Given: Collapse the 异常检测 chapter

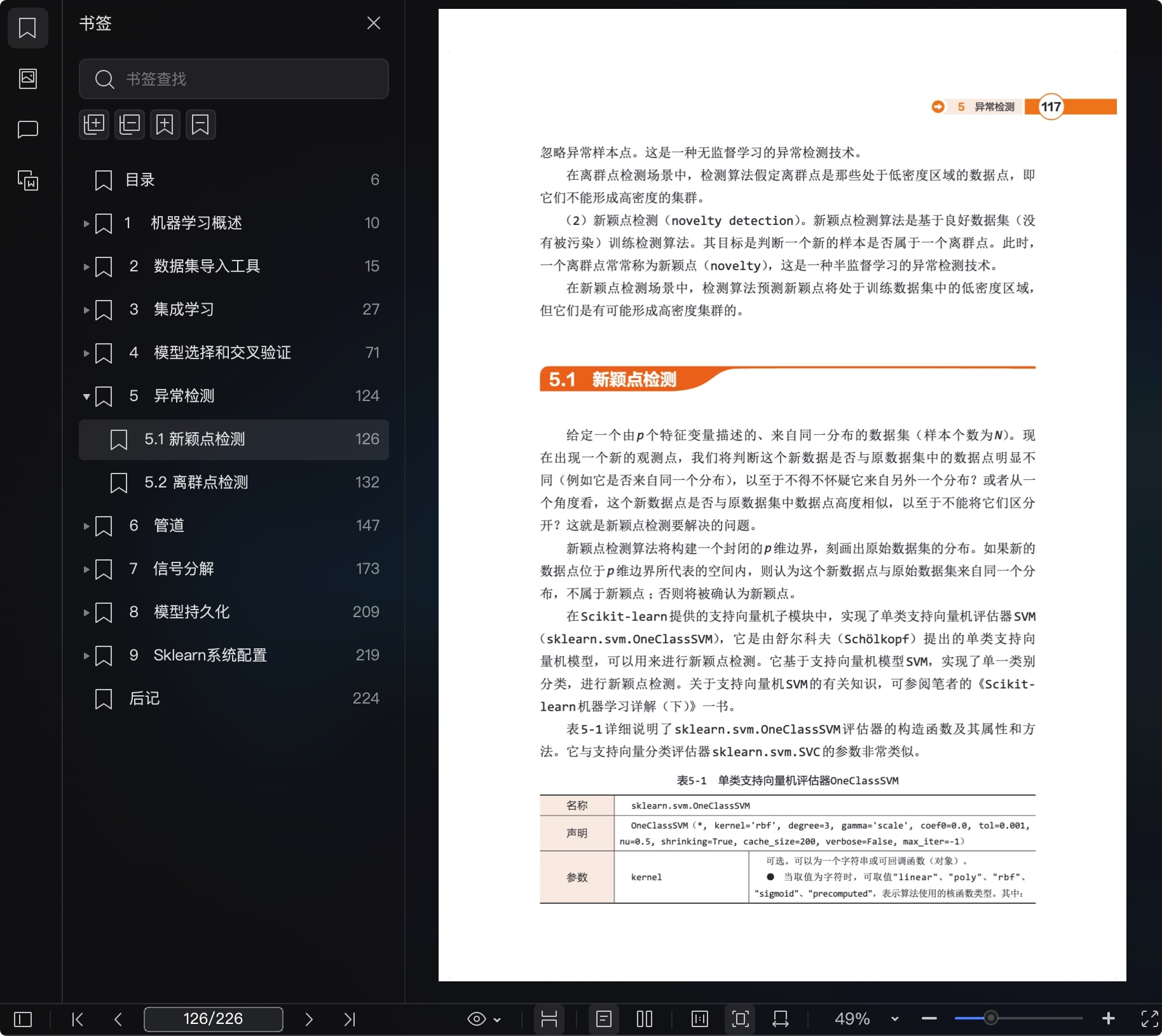Looking at the screenshot, I should coord(86,396).
